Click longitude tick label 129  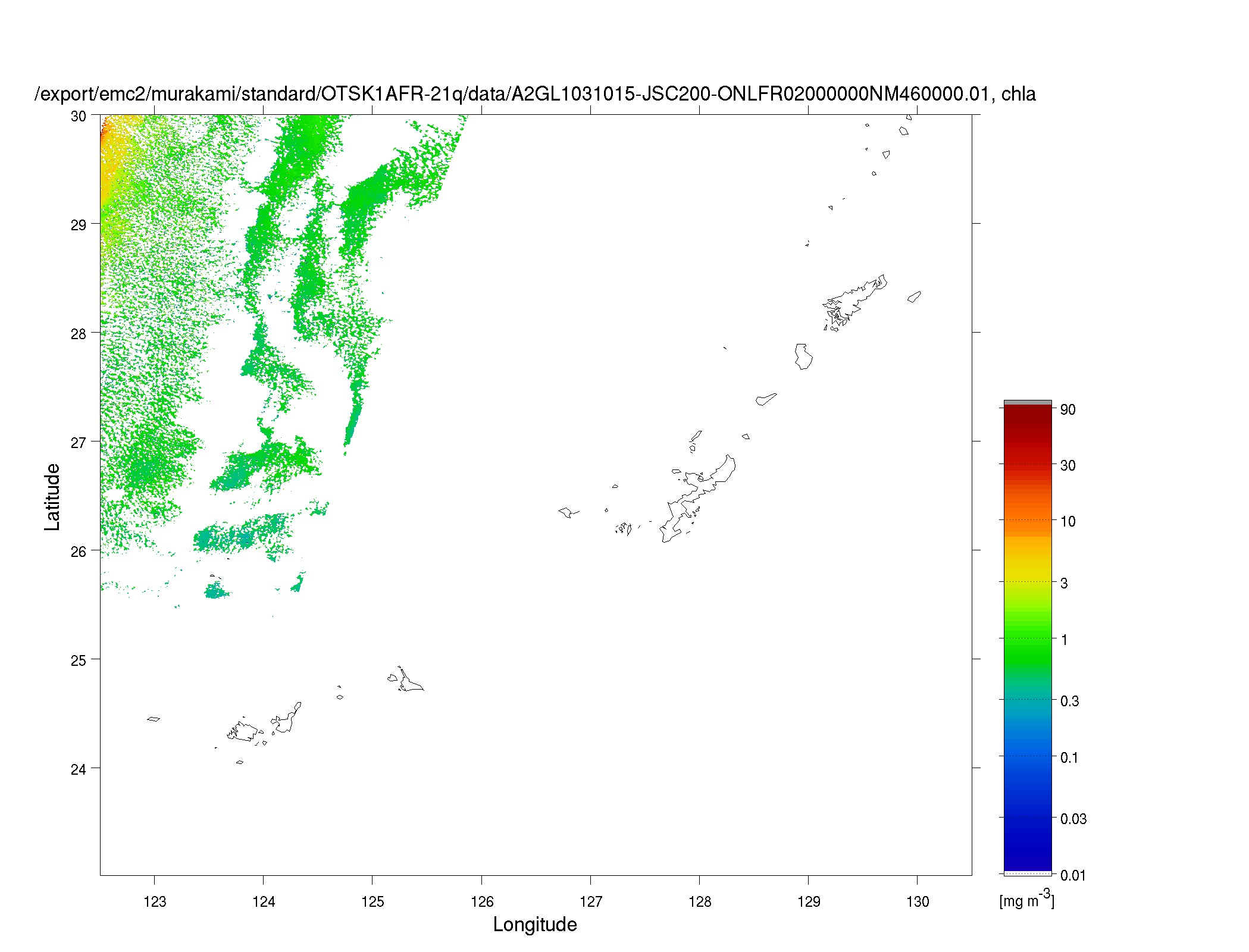tap(809, 901)
